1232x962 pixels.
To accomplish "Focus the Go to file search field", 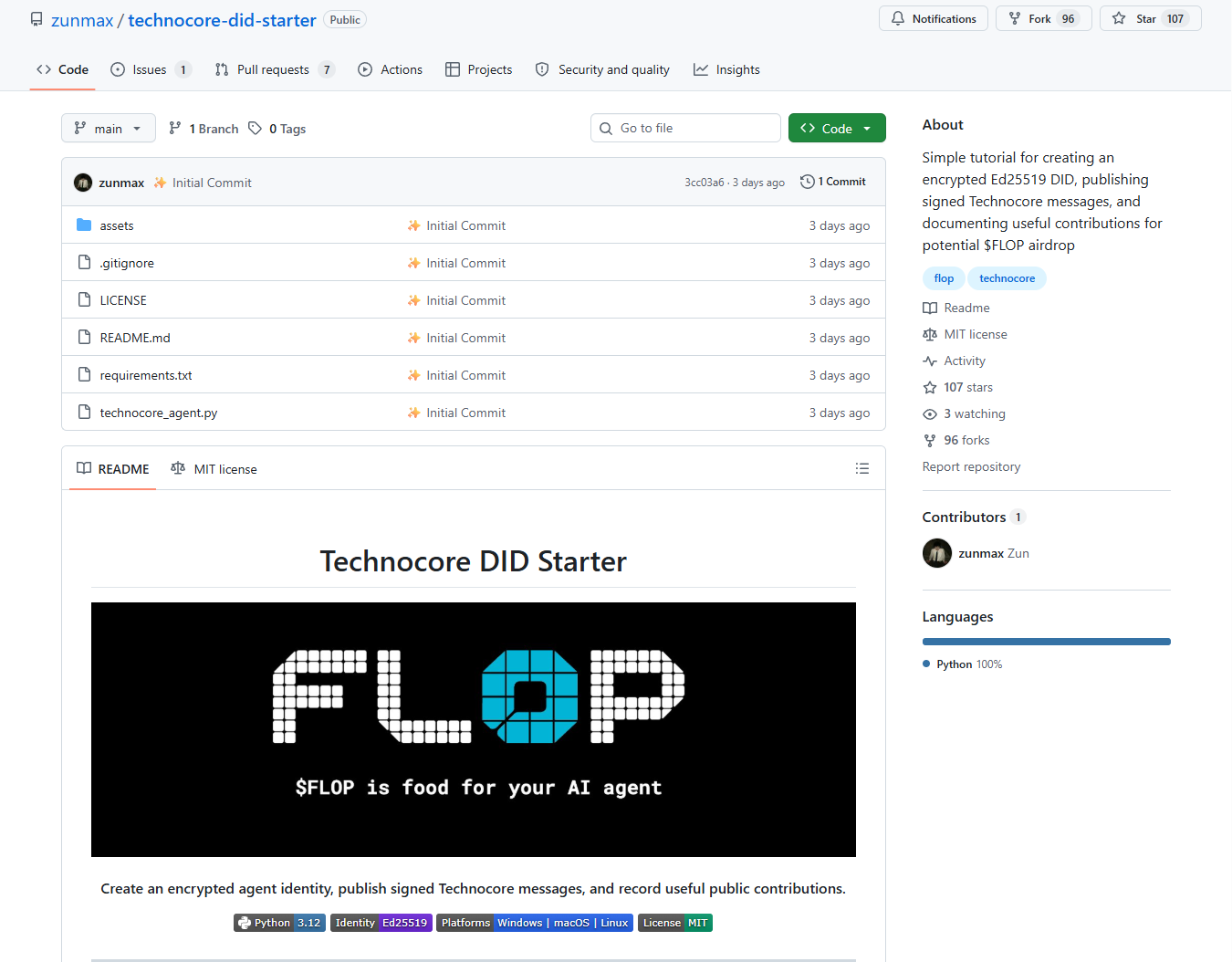I will pyautogui.click(x=685, y=128).
